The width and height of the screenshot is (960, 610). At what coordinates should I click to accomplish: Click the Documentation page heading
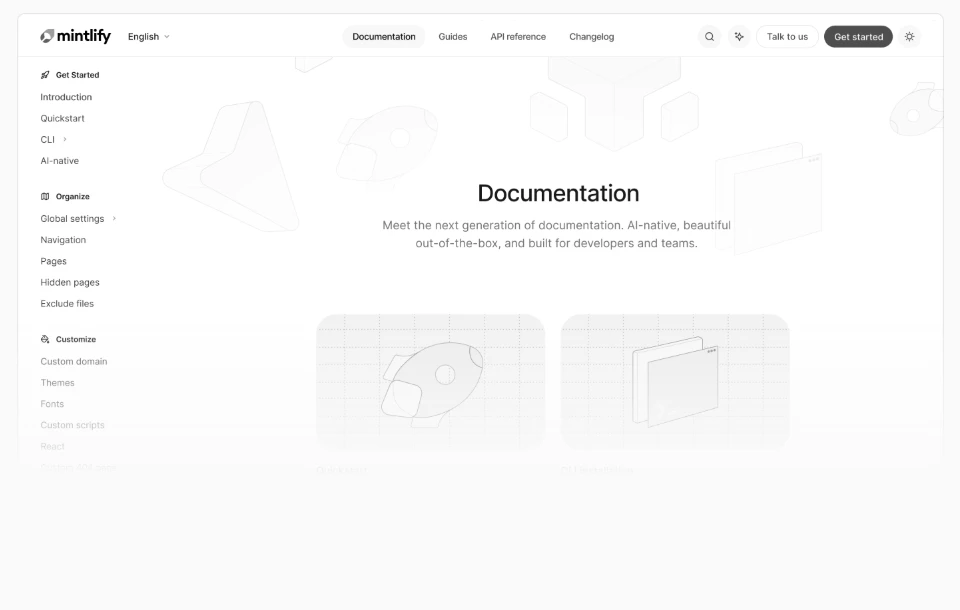558,194
